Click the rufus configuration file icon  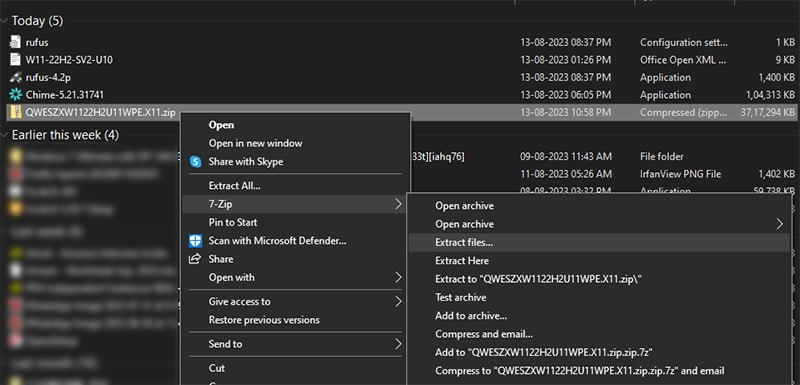pos(16,42)
